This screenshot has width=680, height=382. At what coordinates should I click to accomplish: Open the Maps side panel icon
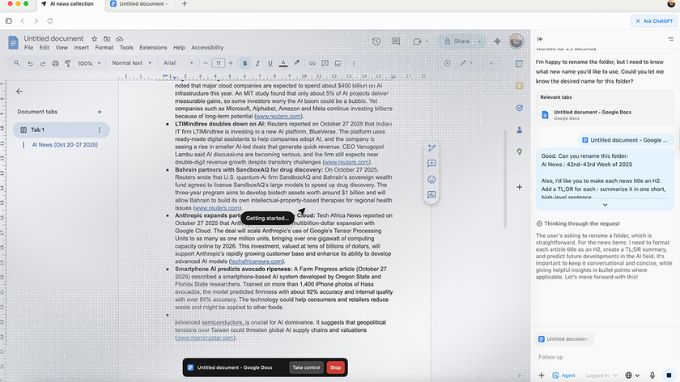pyautogui.click(x=519, y=152)
